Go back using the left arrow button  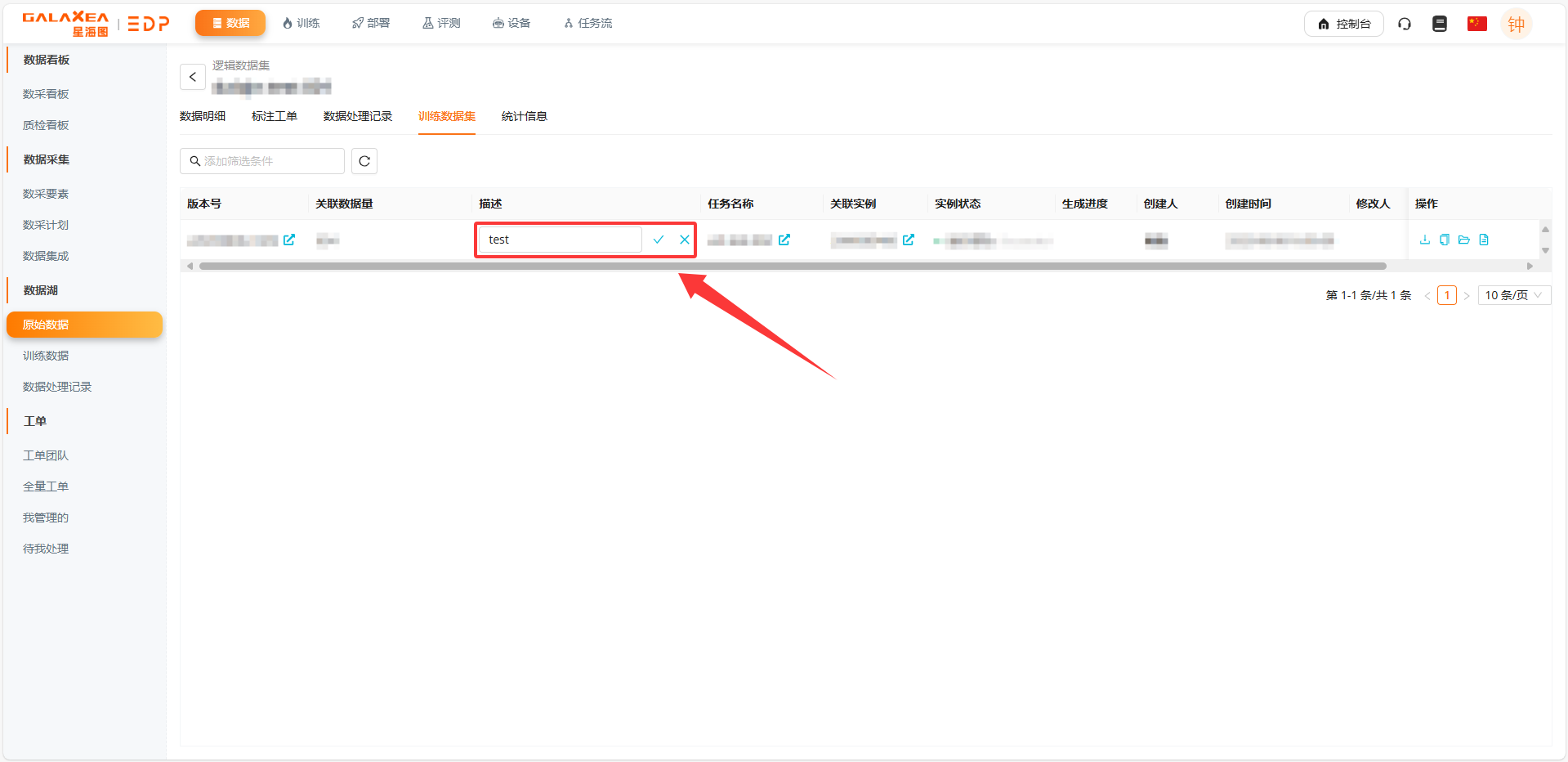[193, 77]
